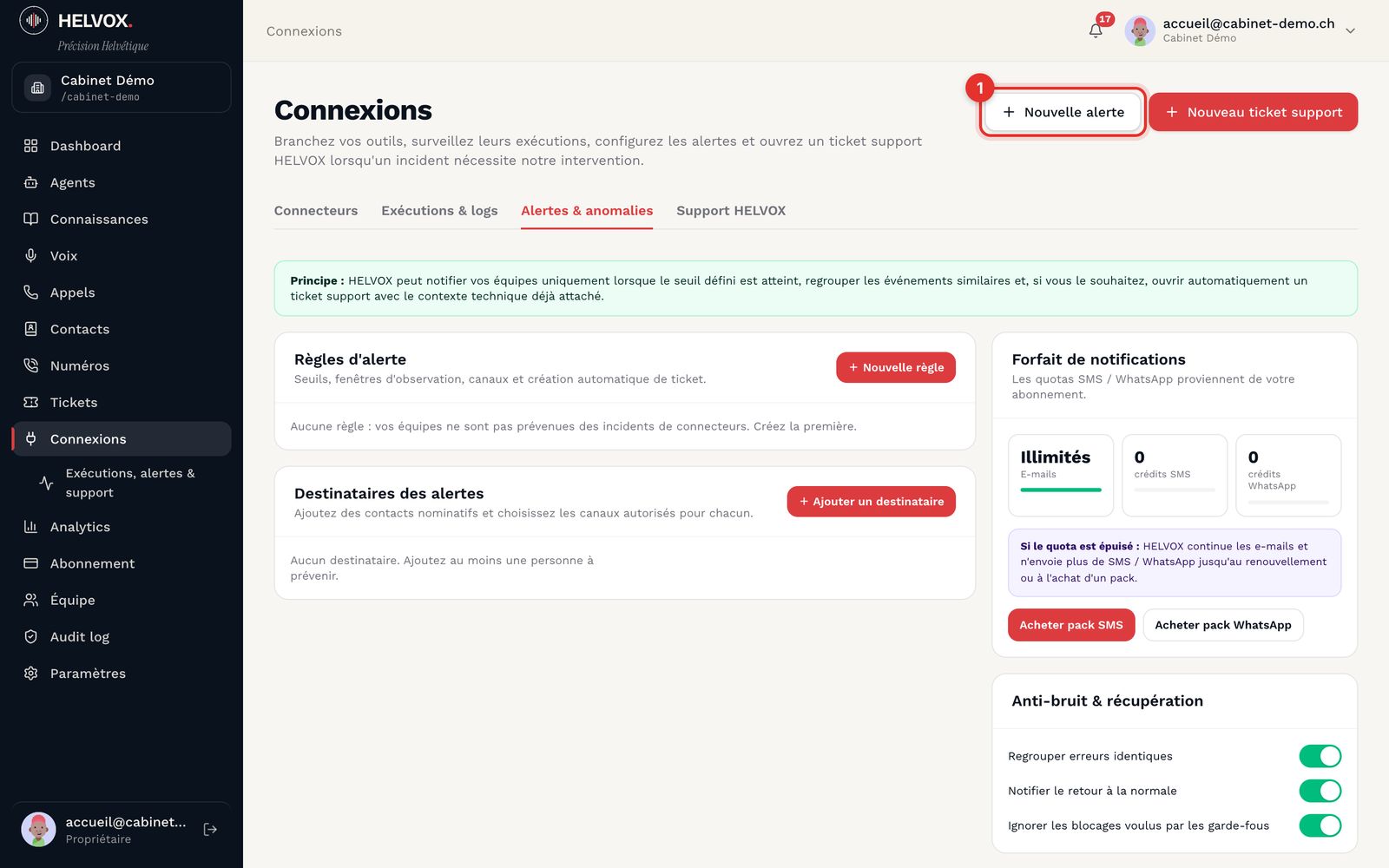
Task: Click Nouvelle règle button
Action: click(896, 367)
